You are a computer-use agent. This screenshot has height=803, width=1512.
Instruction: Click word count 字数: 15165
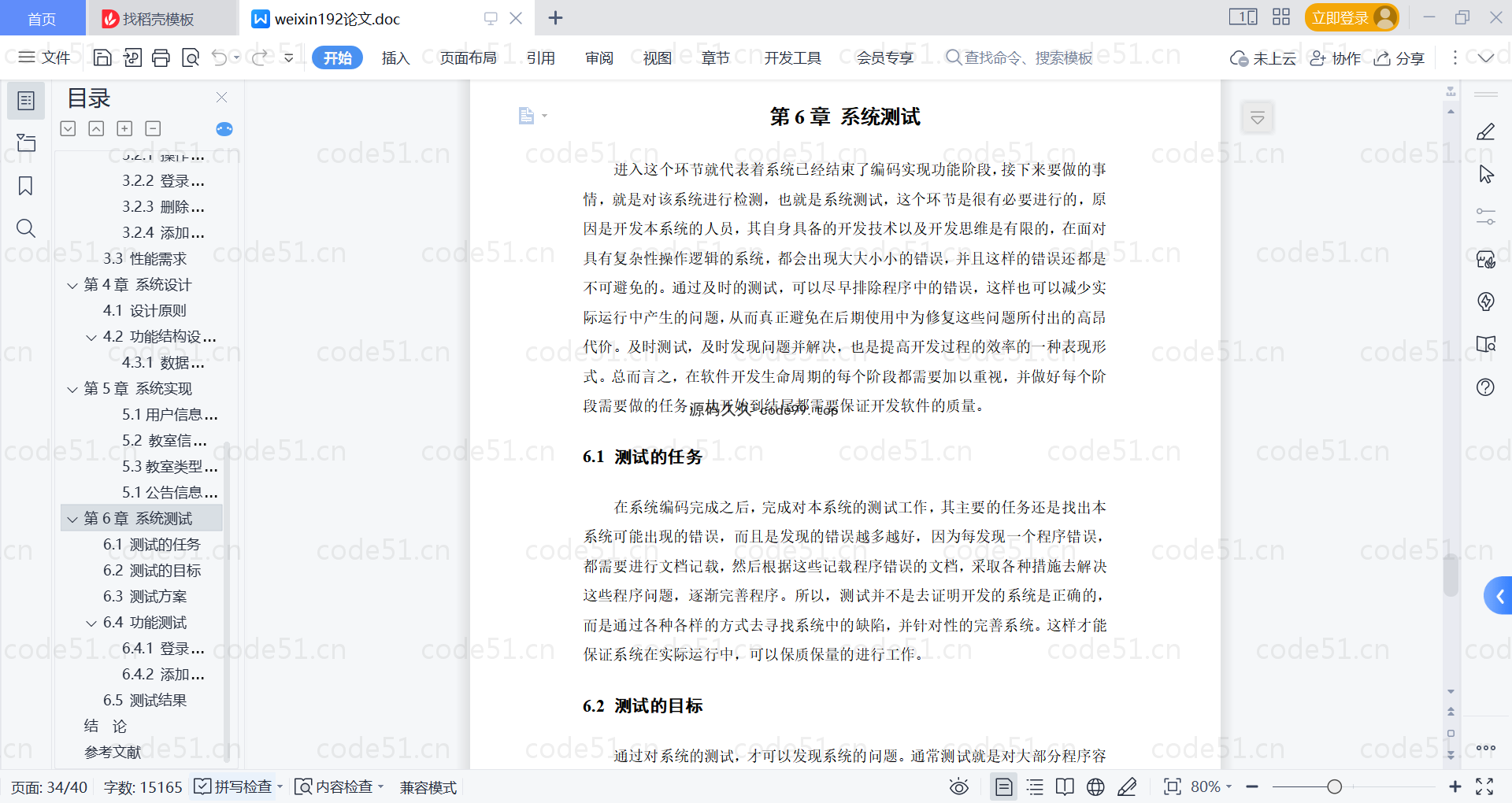point(143,786)
